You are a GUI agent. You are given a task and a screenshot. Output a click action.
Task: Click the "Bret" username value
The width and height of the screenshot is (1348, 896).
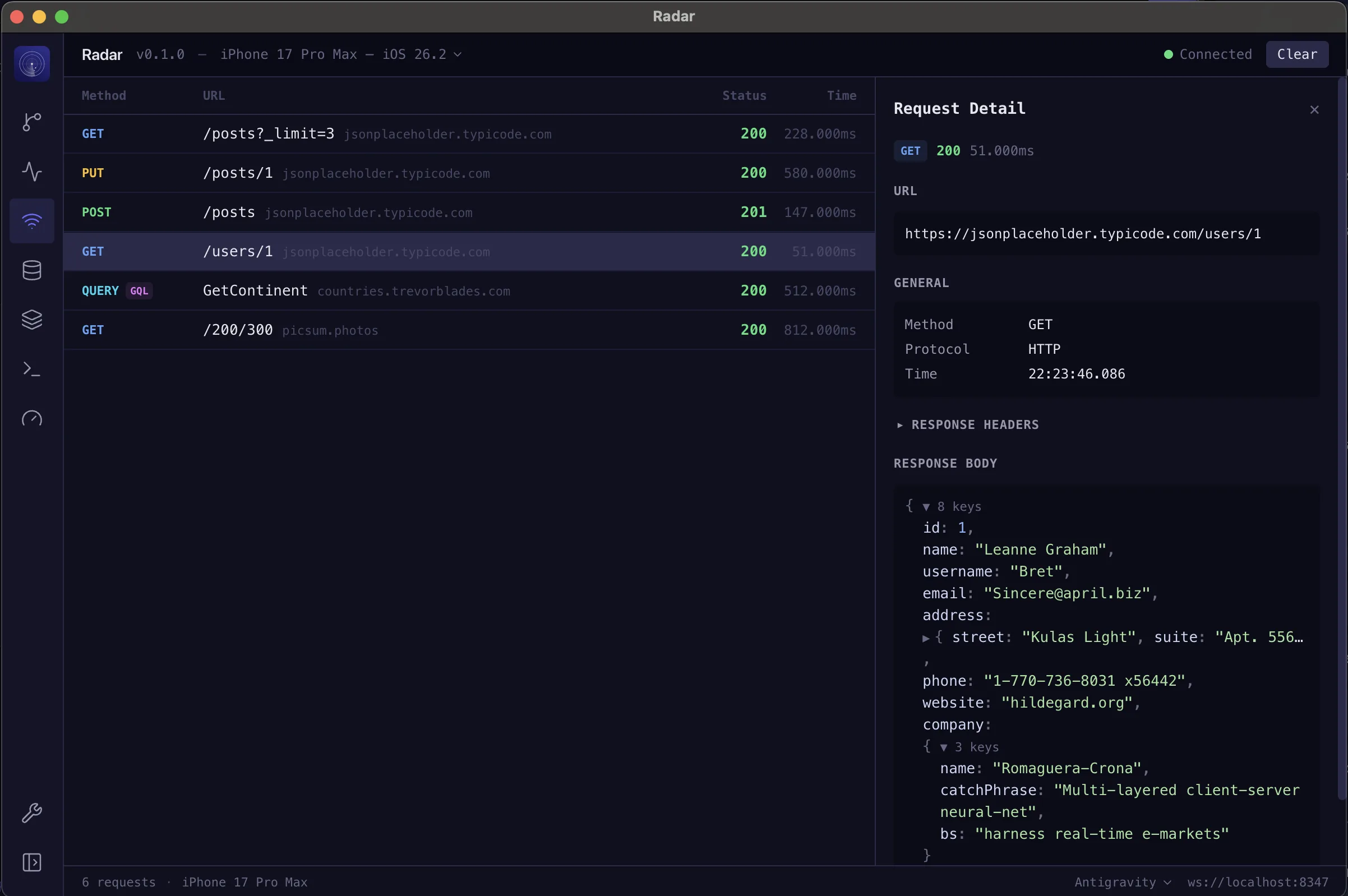(x=1036, y=572)
